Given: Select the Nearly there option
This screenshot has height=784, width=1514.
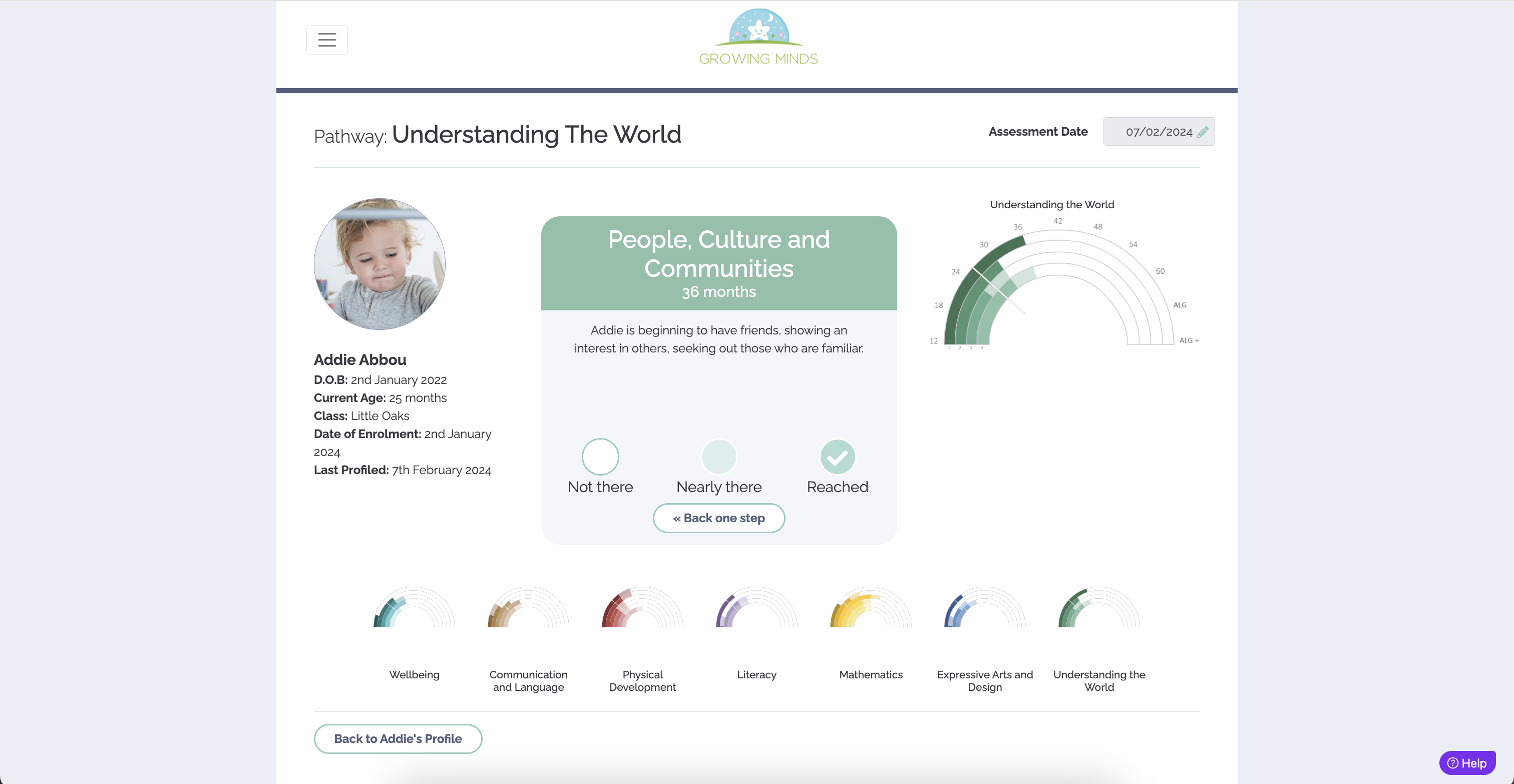Looking at the screenshot, I should pos(718,457).
